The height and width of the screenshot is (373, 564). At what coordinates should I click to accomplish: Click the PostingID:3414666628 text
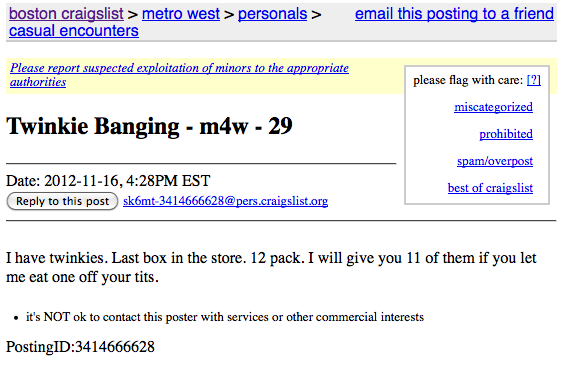coord(80,347)
